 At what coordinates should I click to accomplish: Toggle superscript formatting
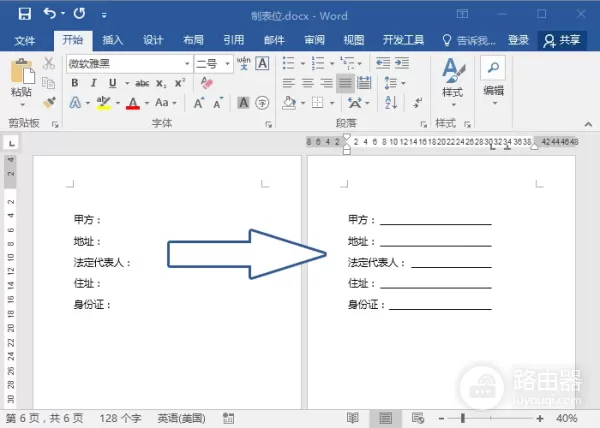point(180,83)
